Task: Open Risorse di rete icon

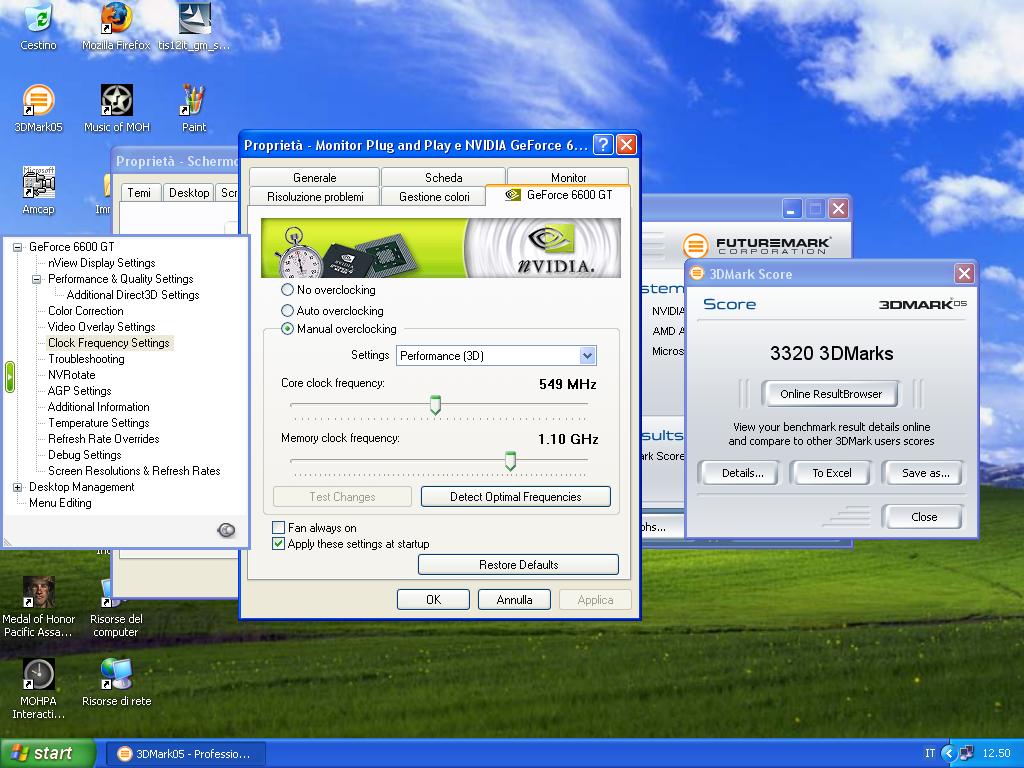Action: 116,683
